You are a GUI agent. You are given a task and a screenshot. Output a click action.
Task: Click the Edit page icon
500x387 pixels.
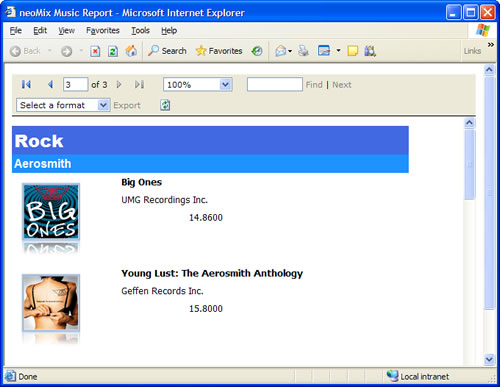pos(324,51)
